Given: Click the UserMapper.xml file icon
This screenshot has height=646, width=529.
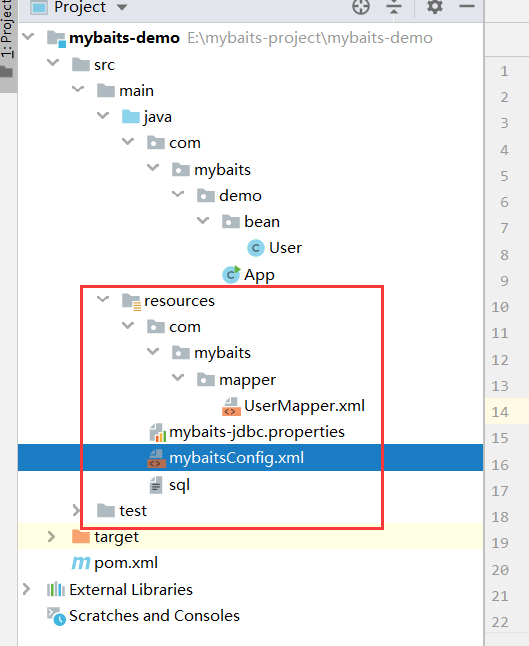Looking at the screenshot, I should (231, 407).
